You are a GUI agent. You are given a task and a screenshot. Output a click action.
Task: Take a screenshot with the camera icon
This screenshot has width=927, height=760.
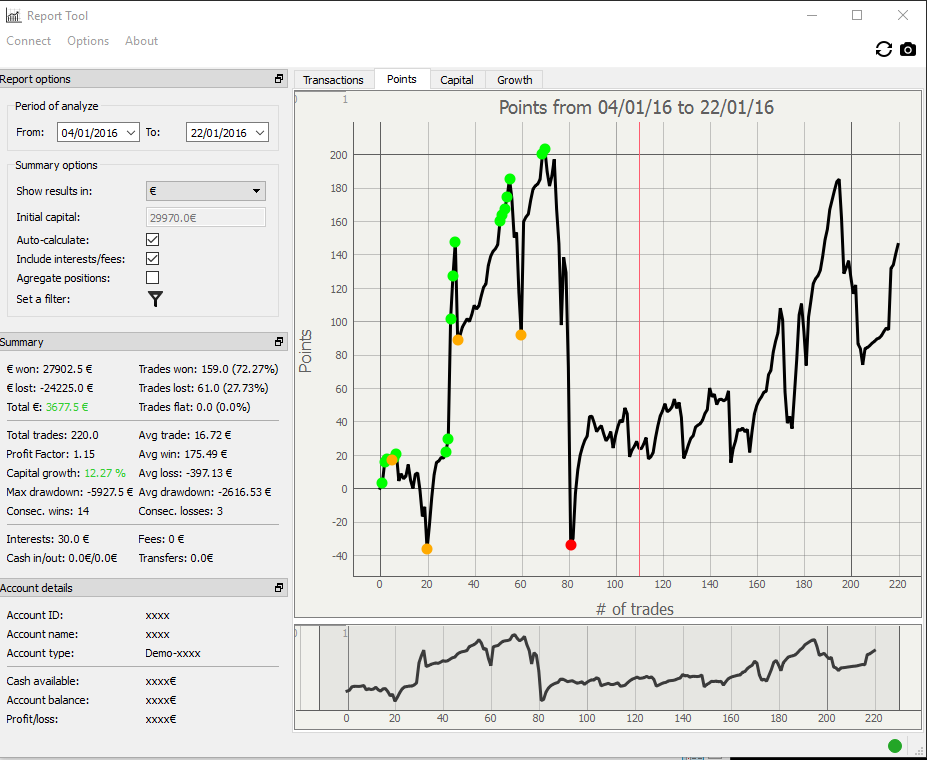[x=908, y=49]
